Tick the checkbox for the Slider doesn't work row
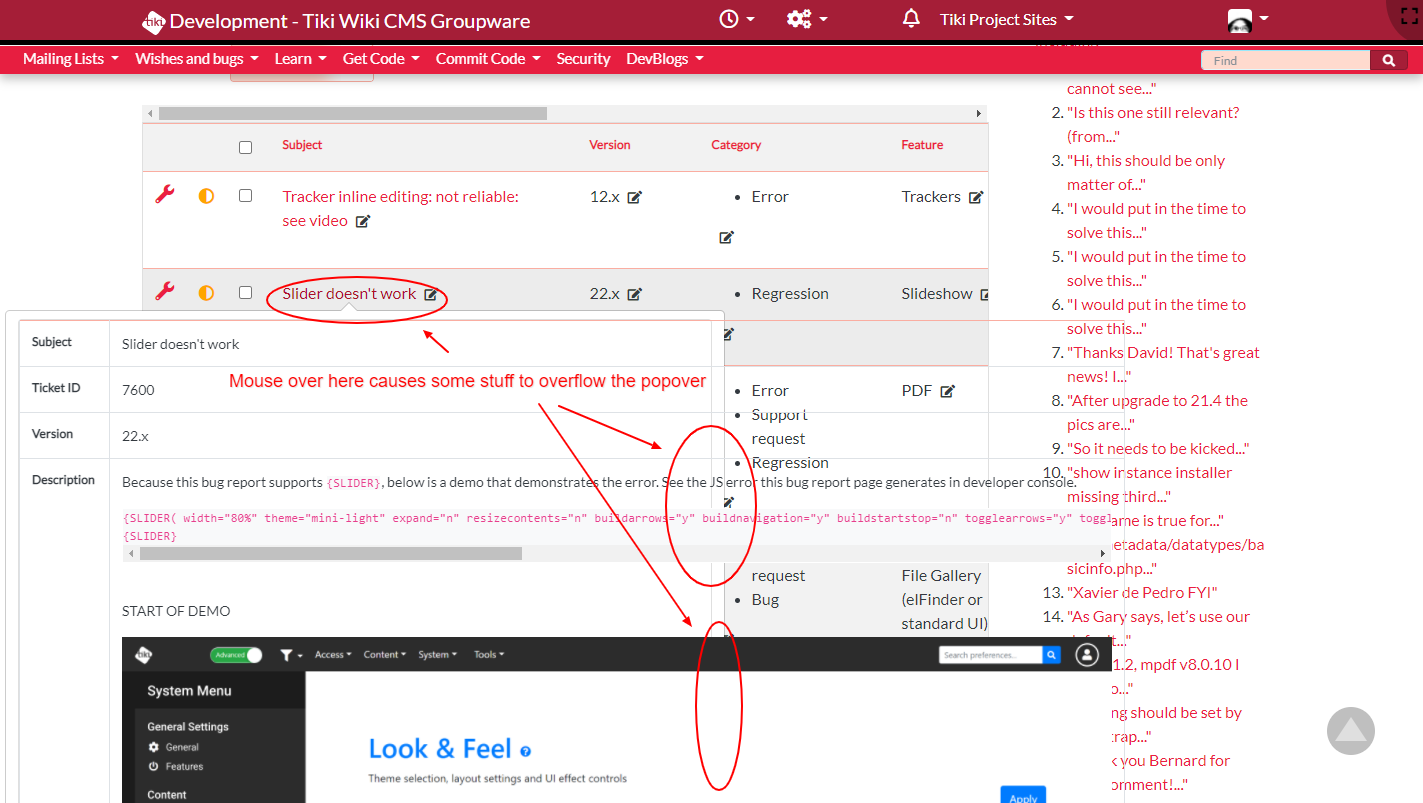Viewport: 1423px width, 803px height. tap(245, 293)
